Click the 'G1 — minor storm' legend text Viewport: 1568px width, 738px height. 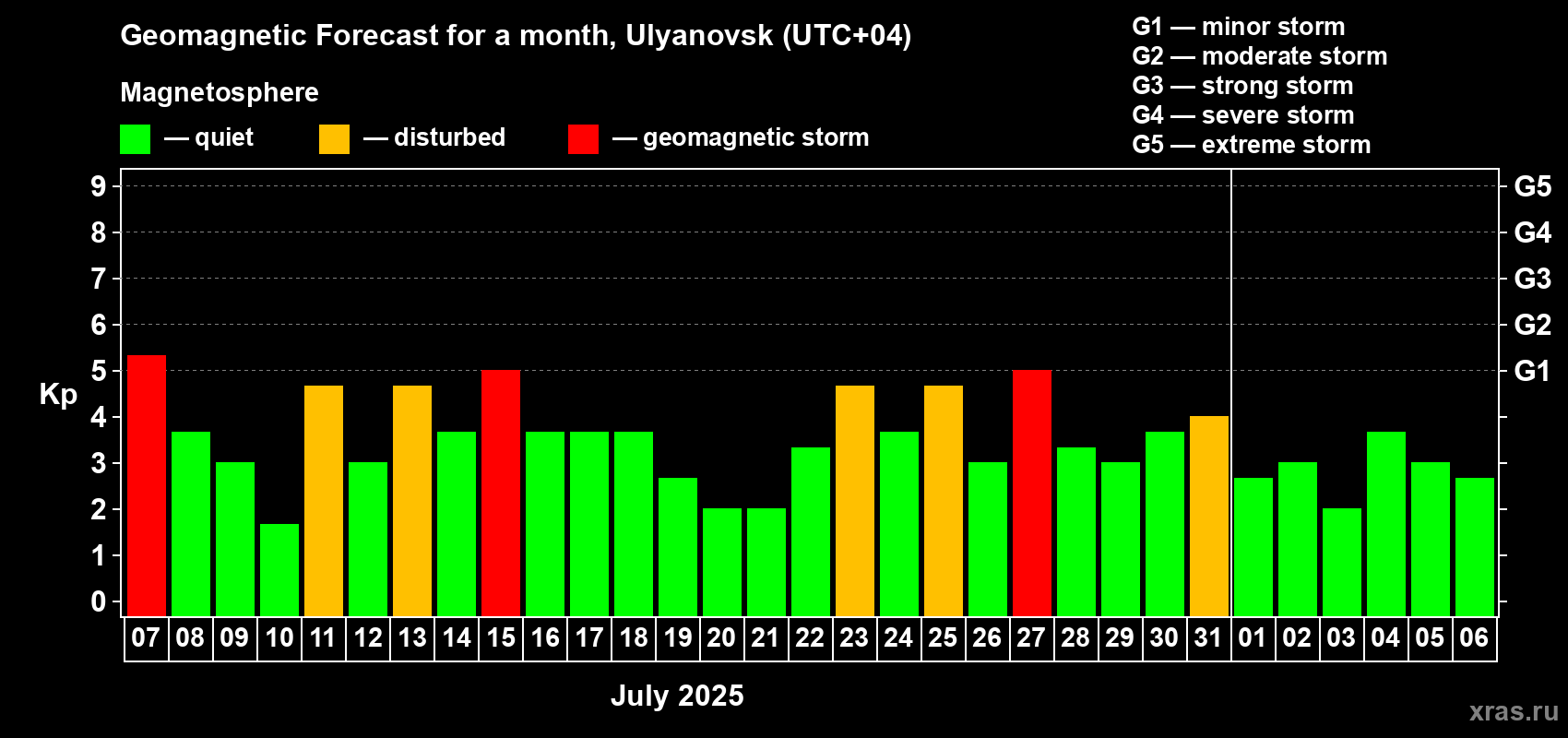click(1239, 27)
